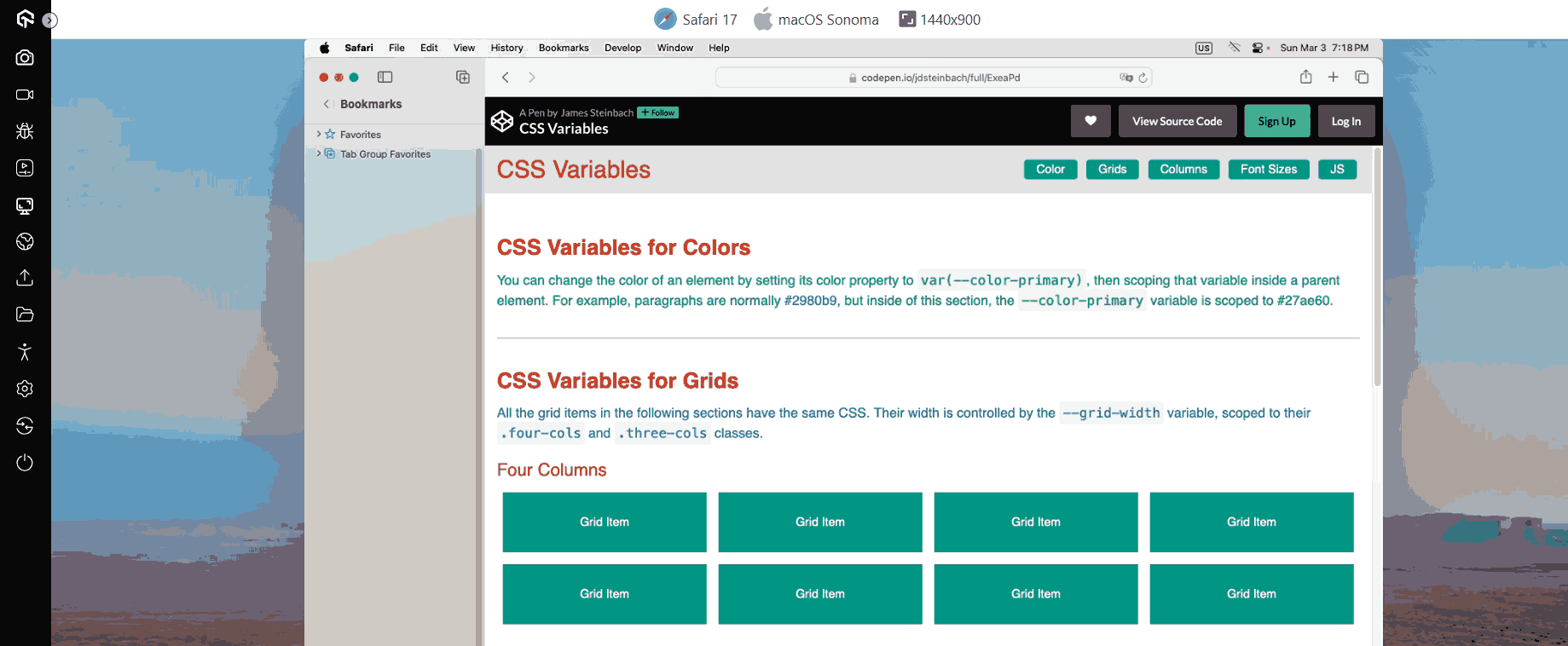Open the Help menu
Image resolution: width=1568 pixels, height=646 pixels.
[x=719, y=48]
